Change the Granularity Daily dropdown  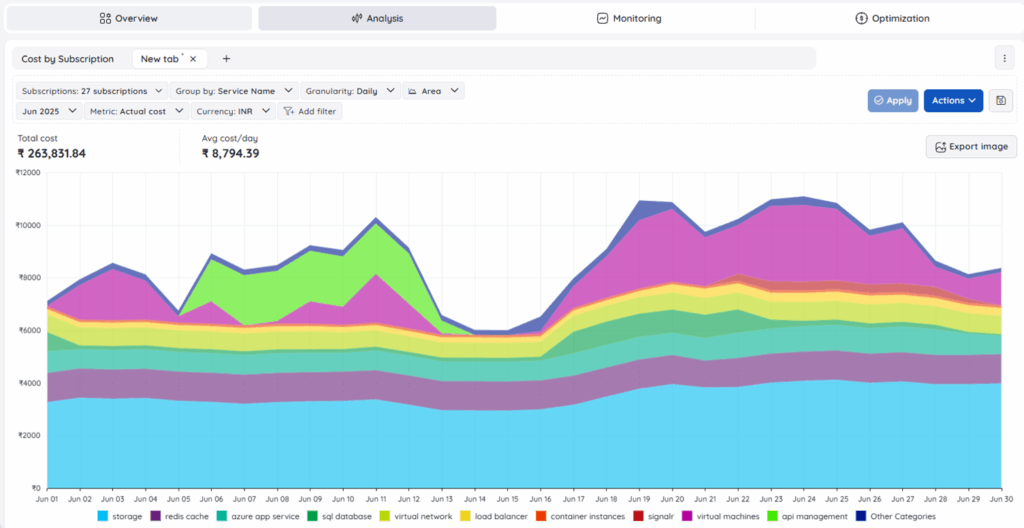tap(350, 91)
